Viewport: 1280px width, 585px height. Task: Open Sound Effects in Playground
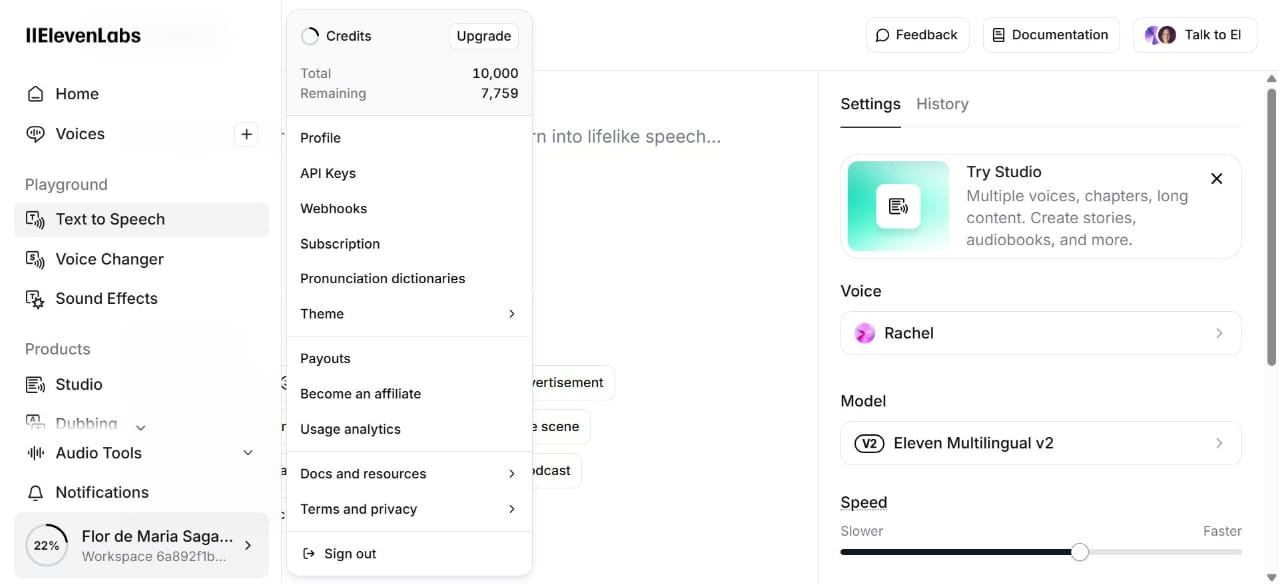click(106, 299)
